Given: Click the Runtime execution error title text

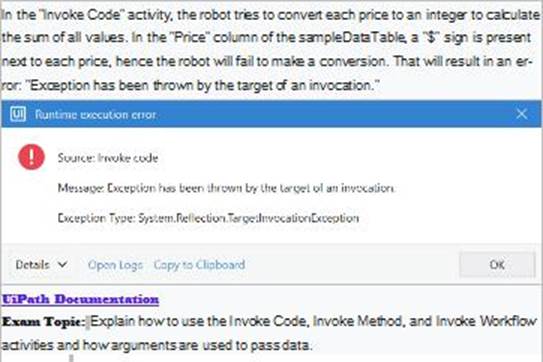Looking at the screenshot, I should [x=96, y=114].
